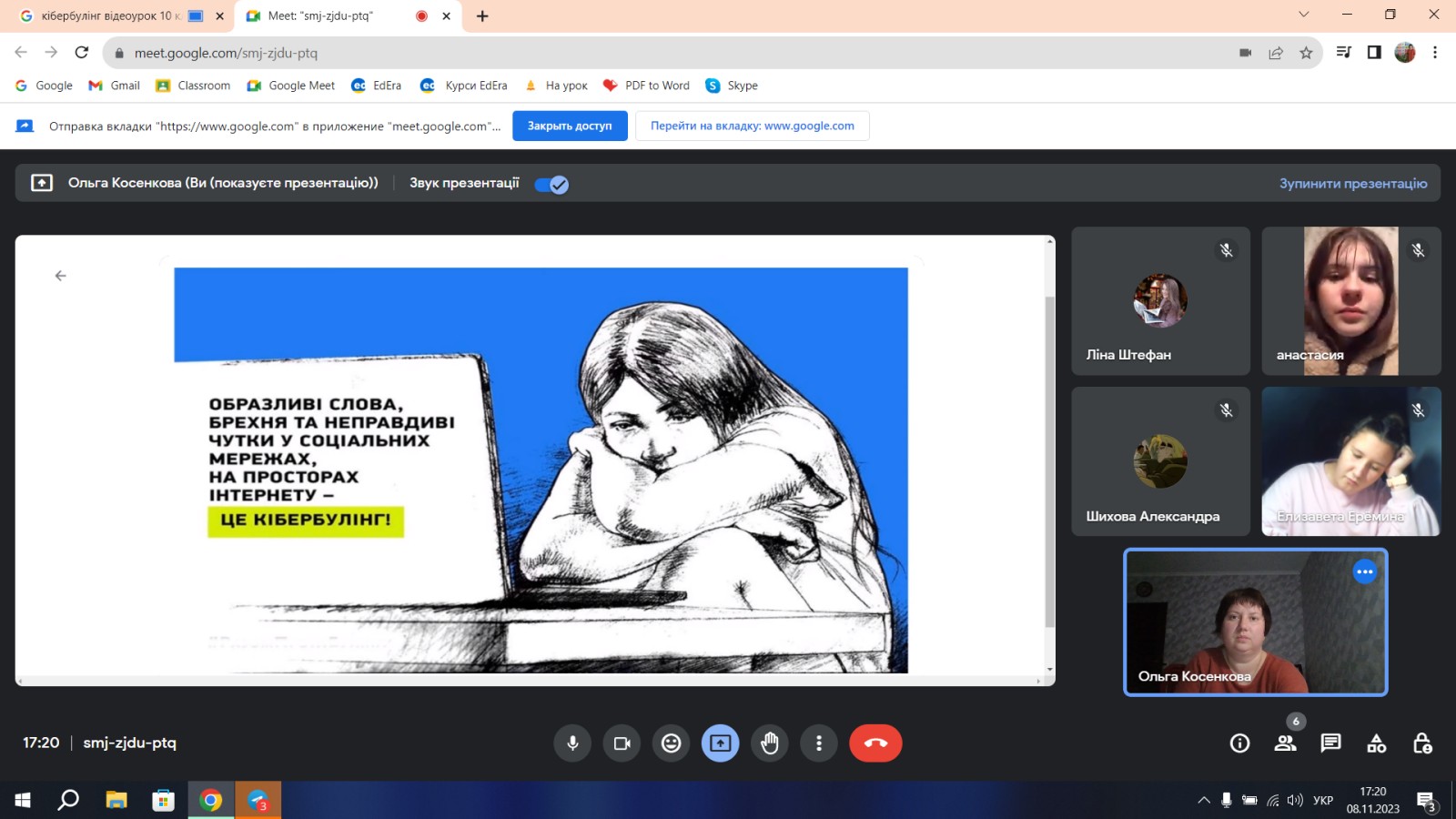Viewport: 1456px width, 819px height.
Task: Open meeting details info icon
Action: coord(1239,743)
